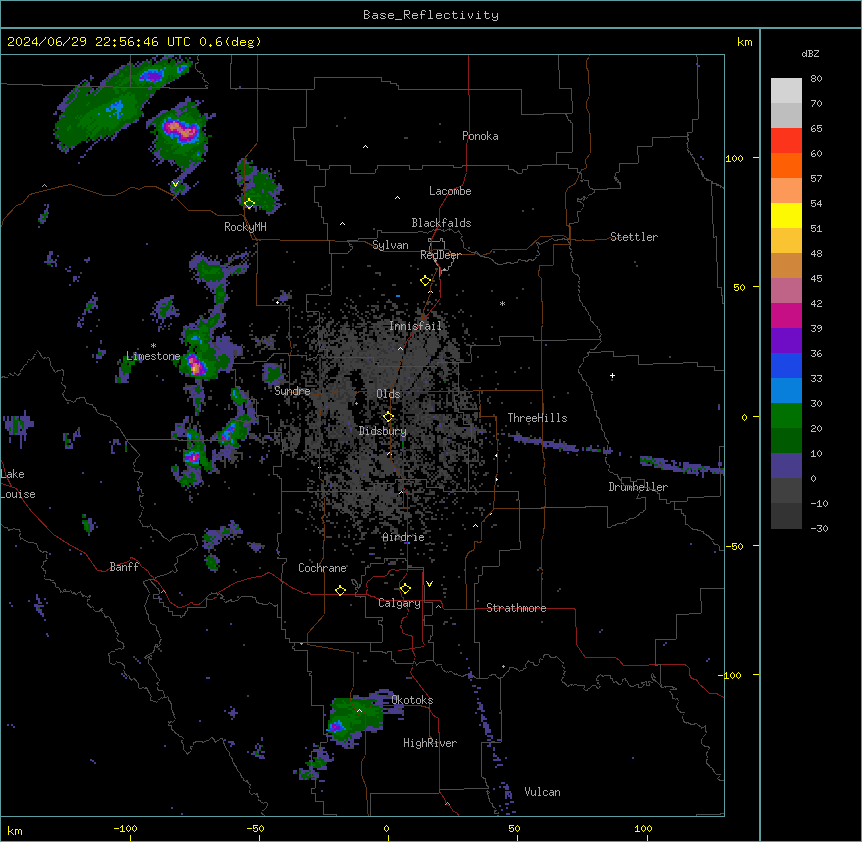
Task: Click the Sundre town label
Action: 292,391
